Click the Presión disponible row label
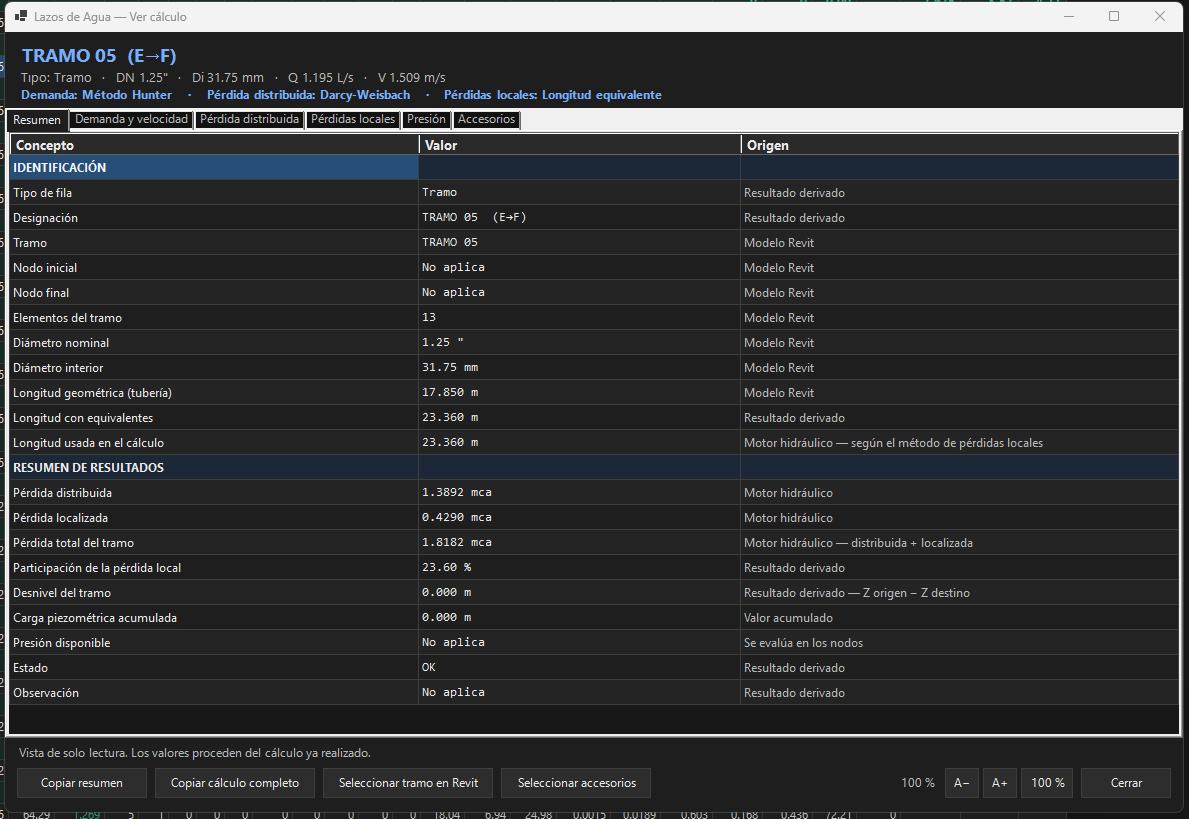Image resolution: width=1189 pixels, height=819 pixels. 61,643
